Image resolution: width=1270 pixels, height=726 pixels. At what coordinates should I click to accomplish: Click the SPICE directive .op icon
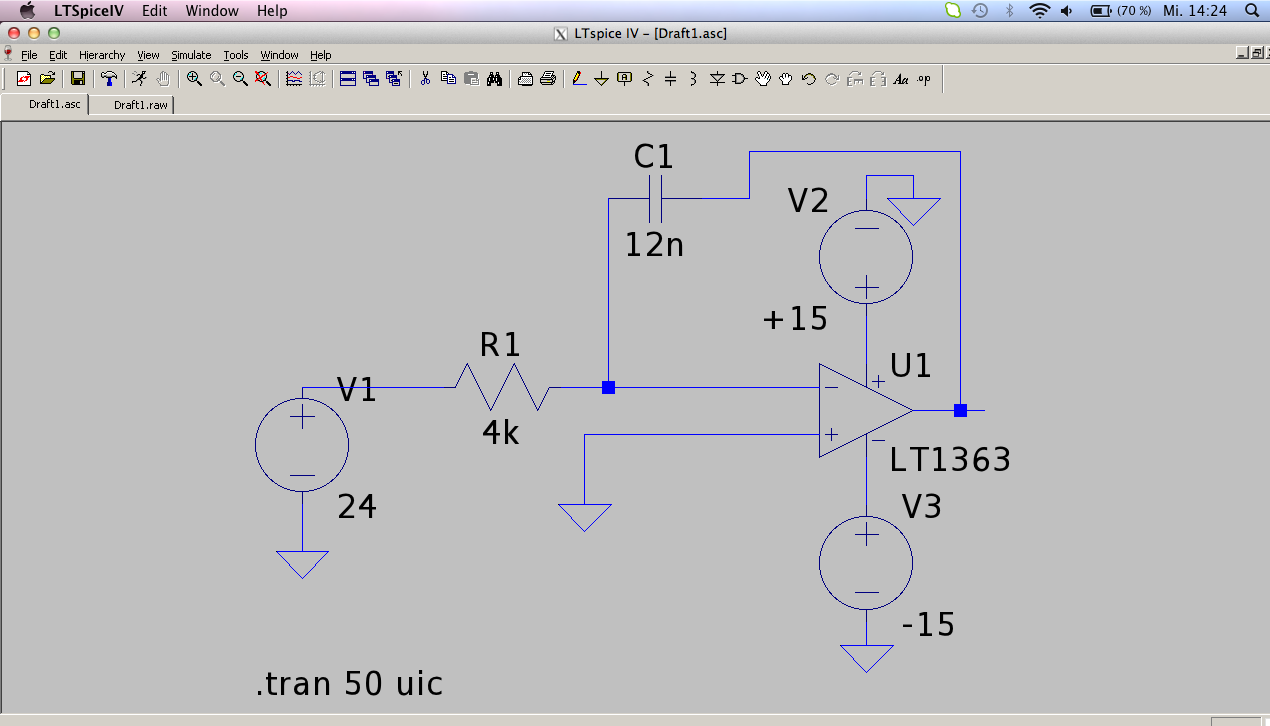coord(923,79)
